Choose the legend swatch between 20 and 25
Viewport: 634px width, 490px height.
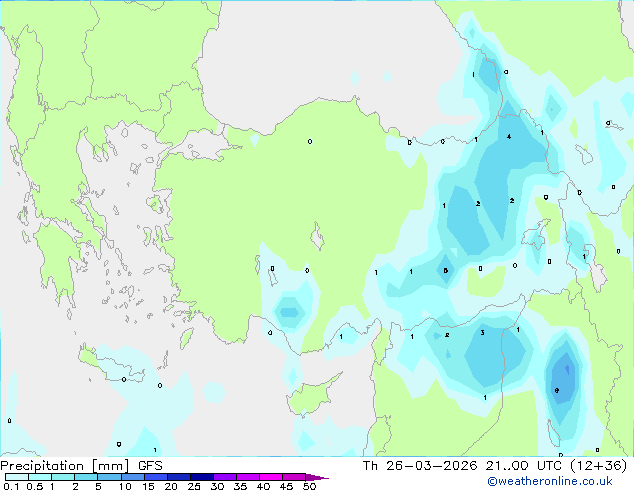tap(179, 477)
